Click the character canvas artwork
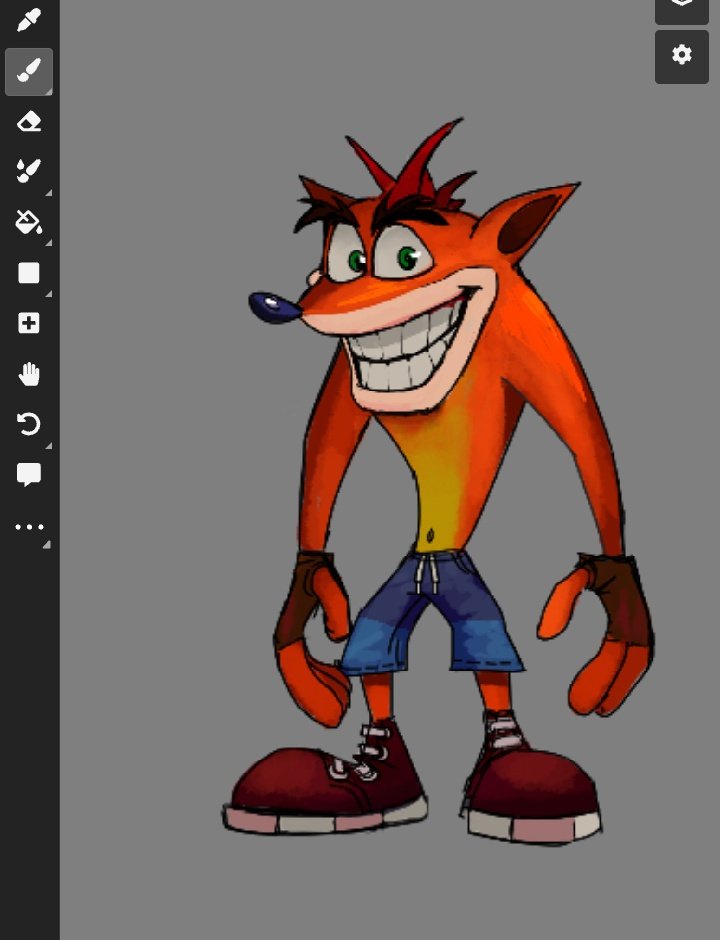The image size is (720, 940). pyautogui.click(x=438, y=483)
